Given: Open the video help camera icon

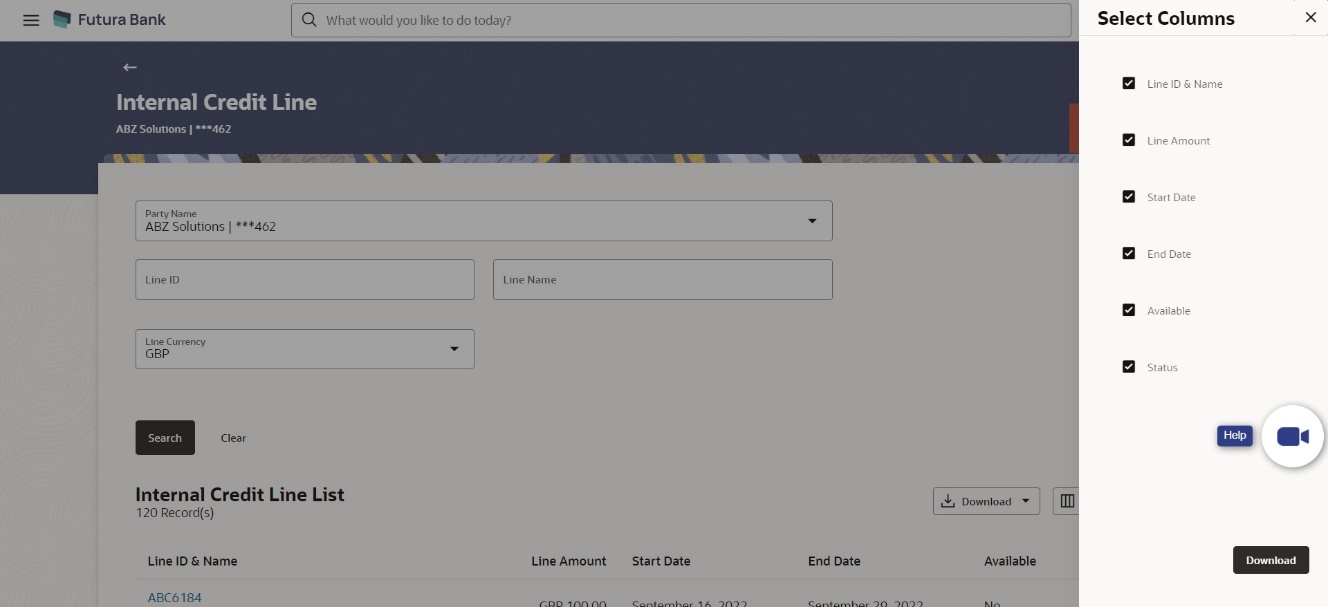Looking at the screenshot, I should pos(1293,436).
